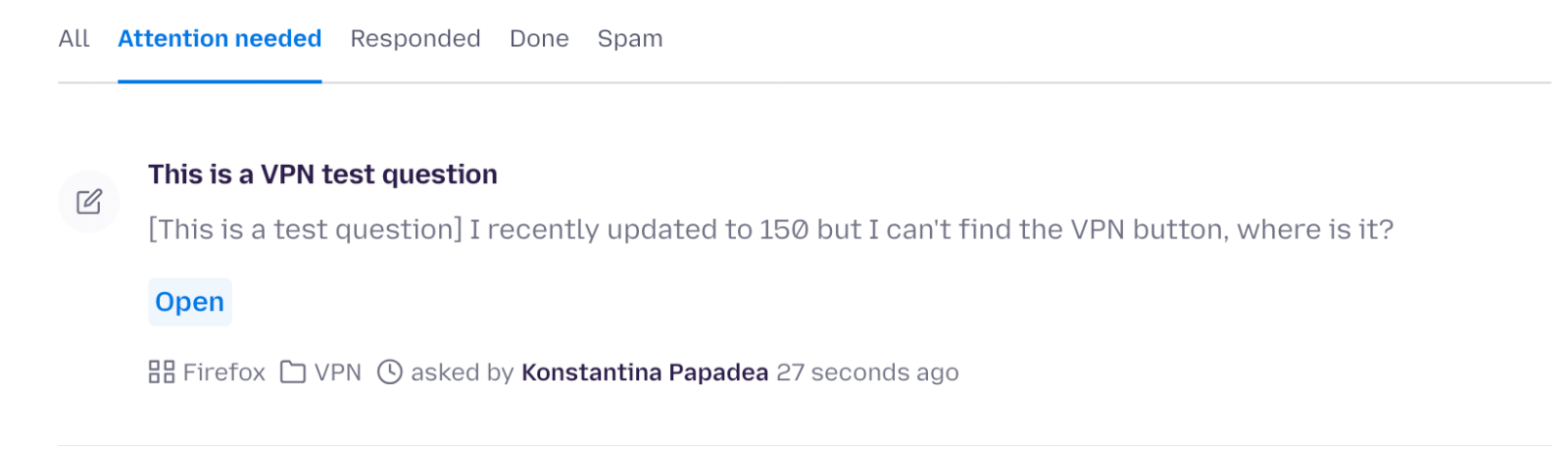Click the 'asked by' text
1568x449 pixels.
point(462,373)
